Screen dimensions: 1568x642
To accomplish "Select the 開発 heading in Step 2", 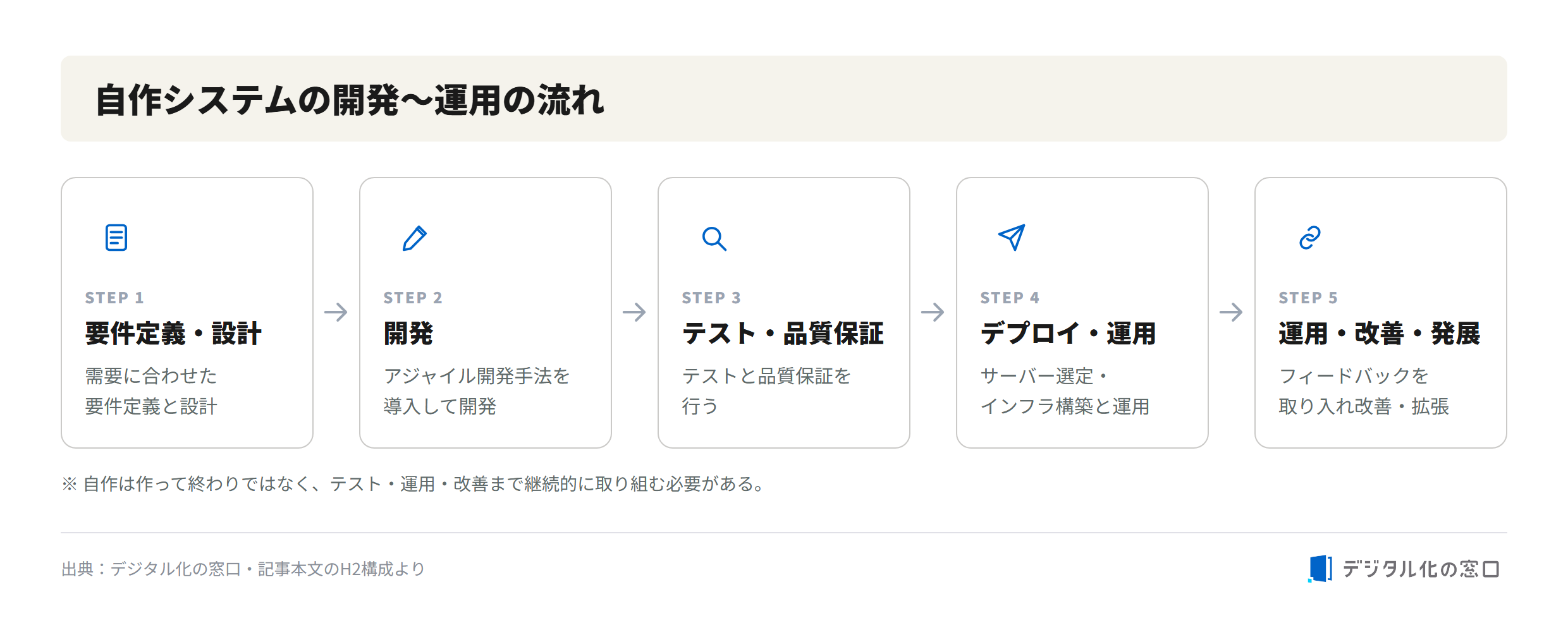I will pyautogui.click(x=408, y=334).
